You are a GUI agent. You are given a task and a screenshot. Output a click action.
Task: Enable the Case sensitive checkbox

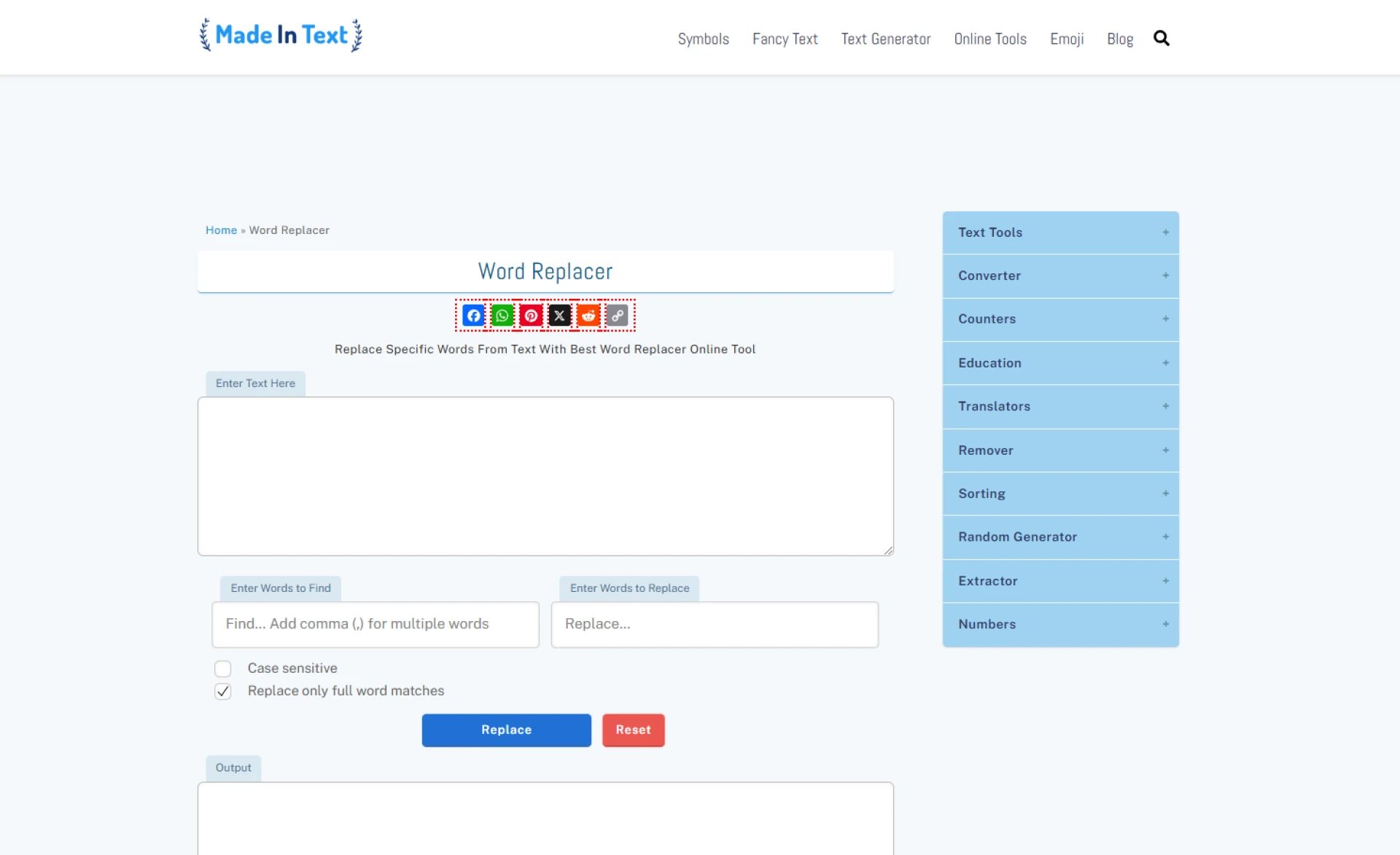click(x=223, y=668)
